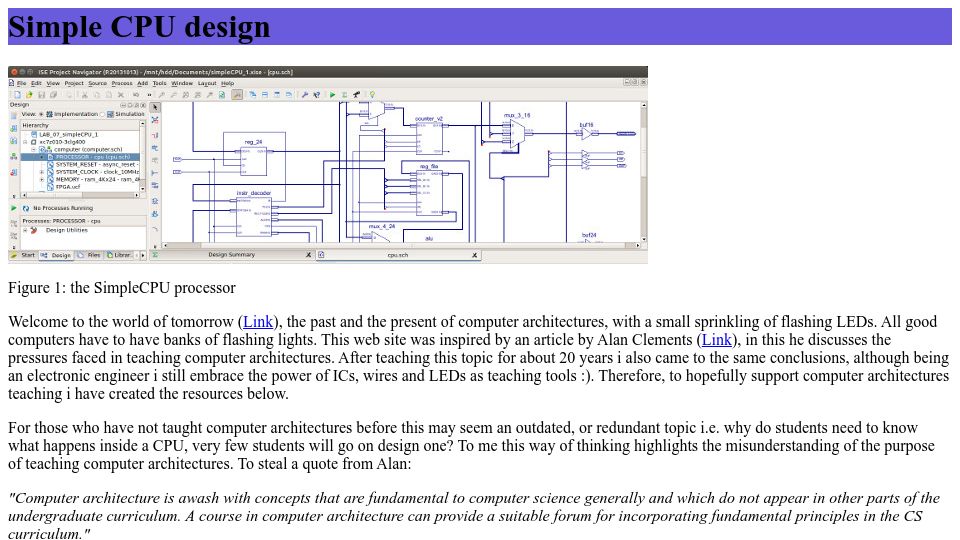Click the mux_3_16 multiplexer symbol

(517, 133)
